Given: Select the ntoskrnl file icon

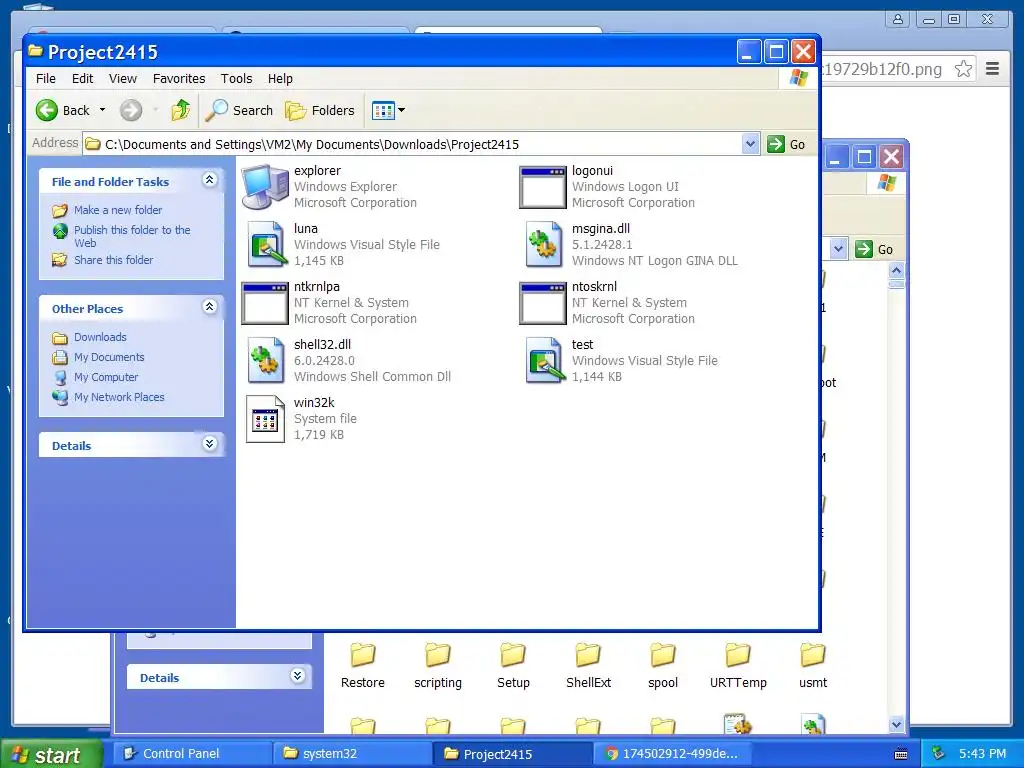Looking at the screenshot, I should click(x=543, y=303).
